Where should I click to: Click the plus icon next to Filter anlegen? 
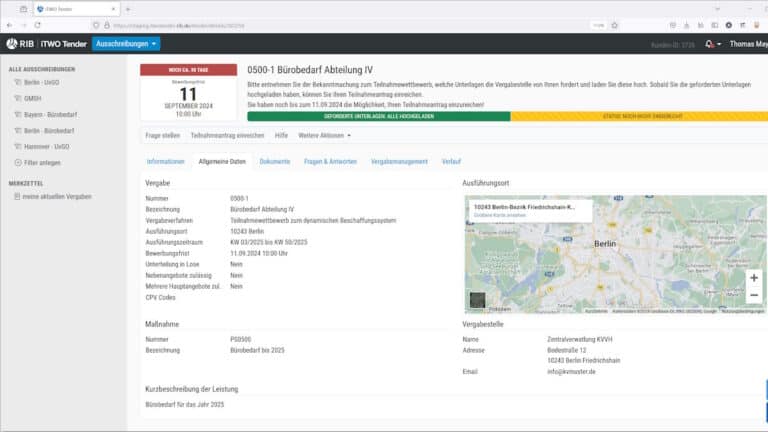[x=17, y=162]
